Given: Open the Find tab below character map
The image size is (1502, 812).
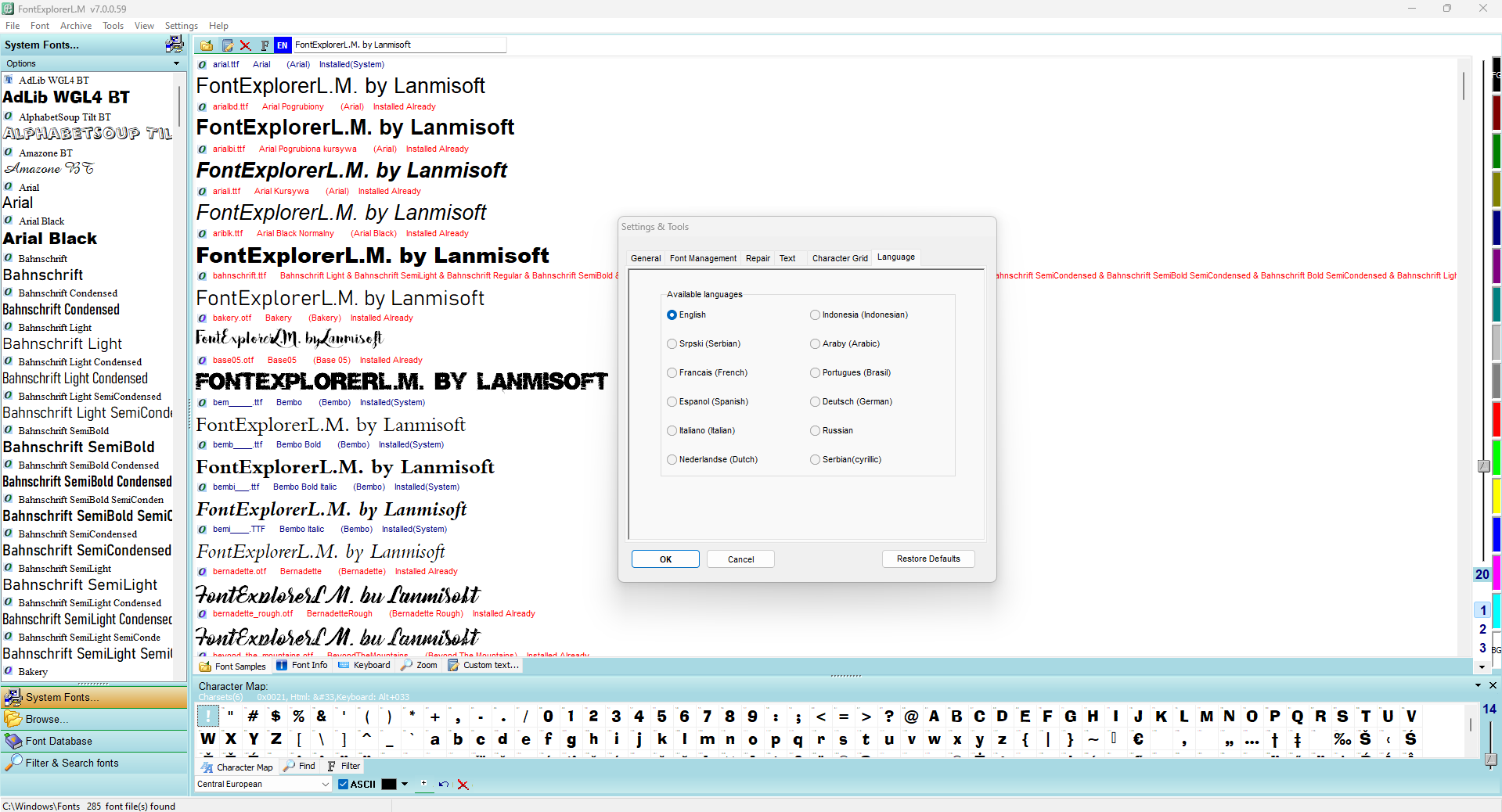Looking at the screenshot, I should (x=300, y=767).
